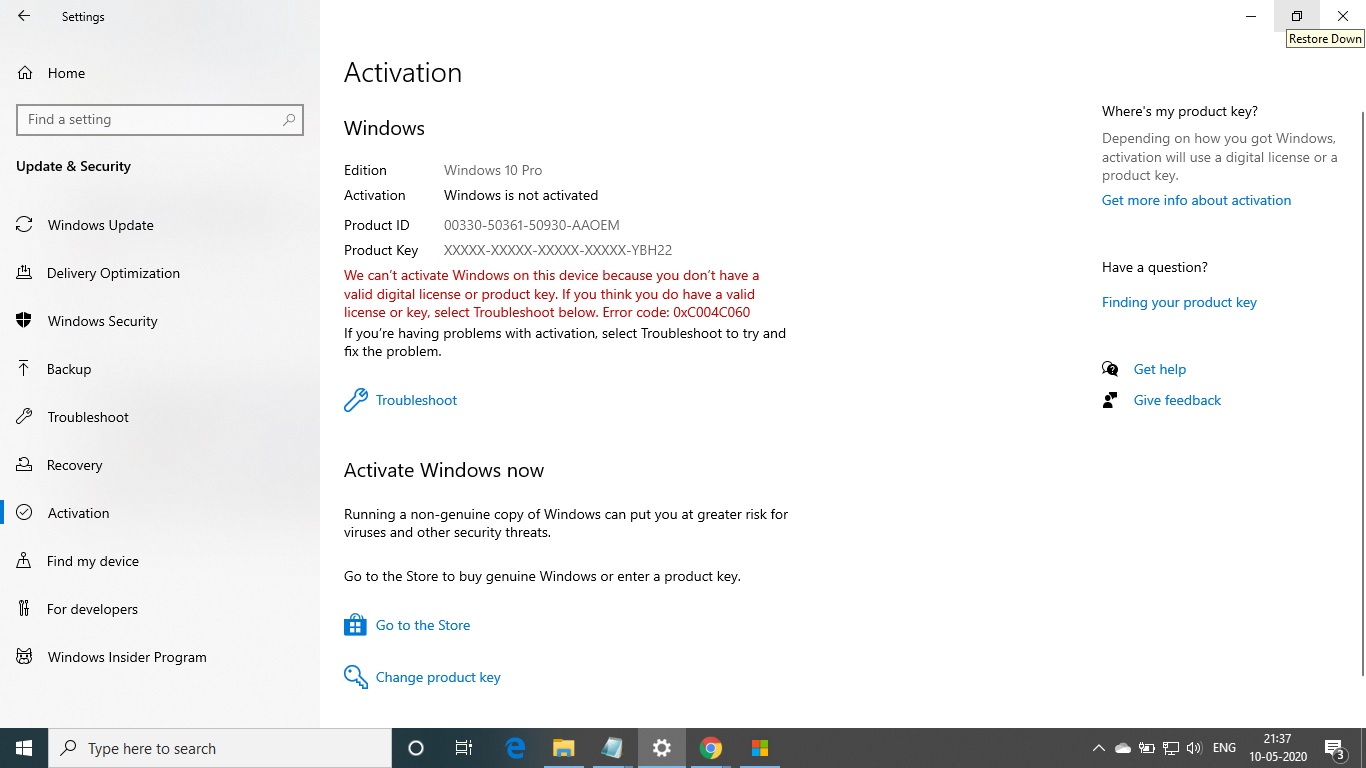Open the Finding your product key link

point(1179,301)
